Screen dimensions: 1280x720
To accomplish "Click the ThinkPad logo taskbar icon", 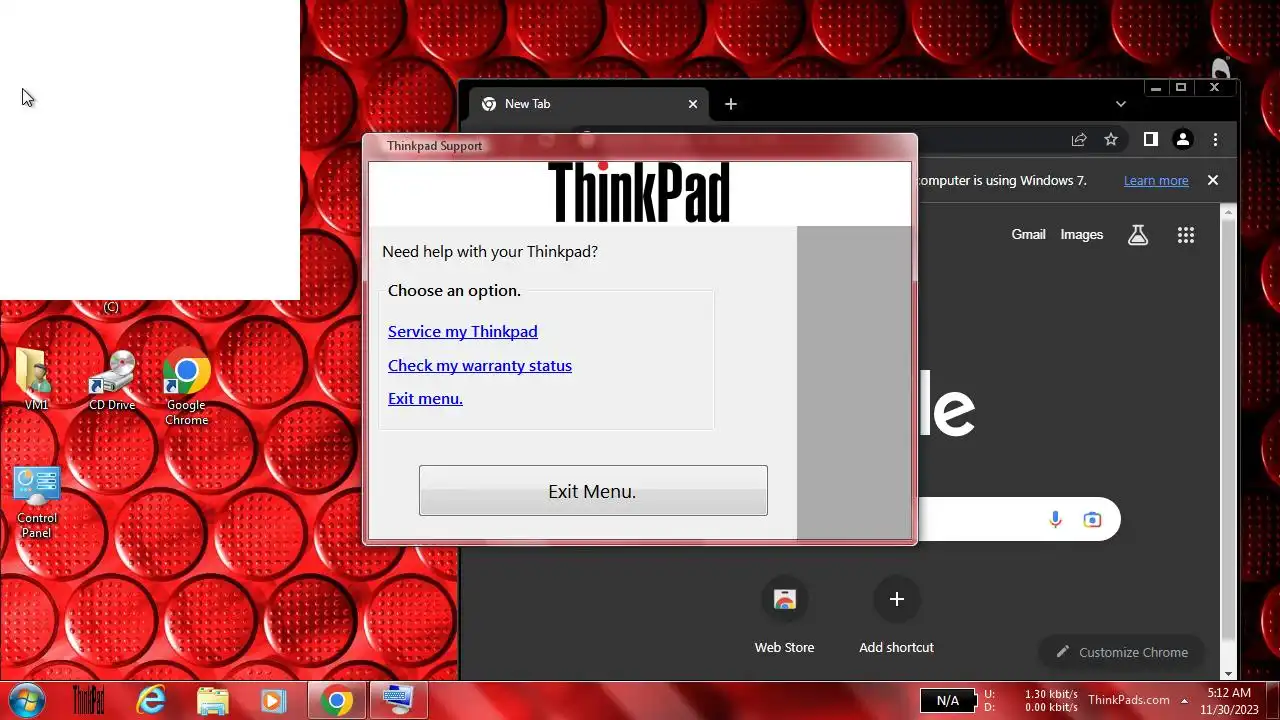I will (88, 701).
